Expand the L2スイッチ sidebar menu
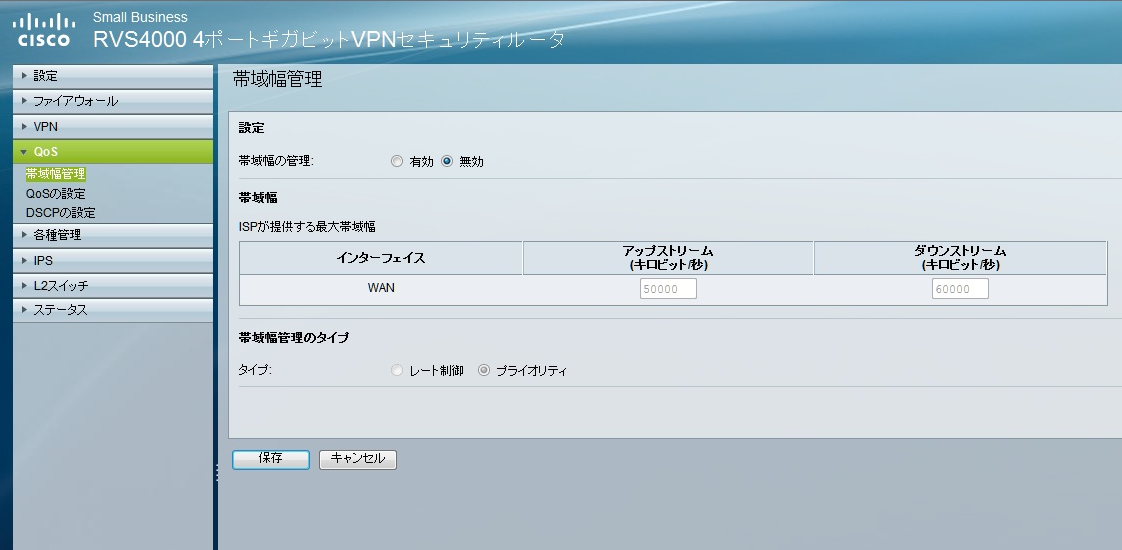Viewport: 1122px width, 550px height. coord(113,285)
